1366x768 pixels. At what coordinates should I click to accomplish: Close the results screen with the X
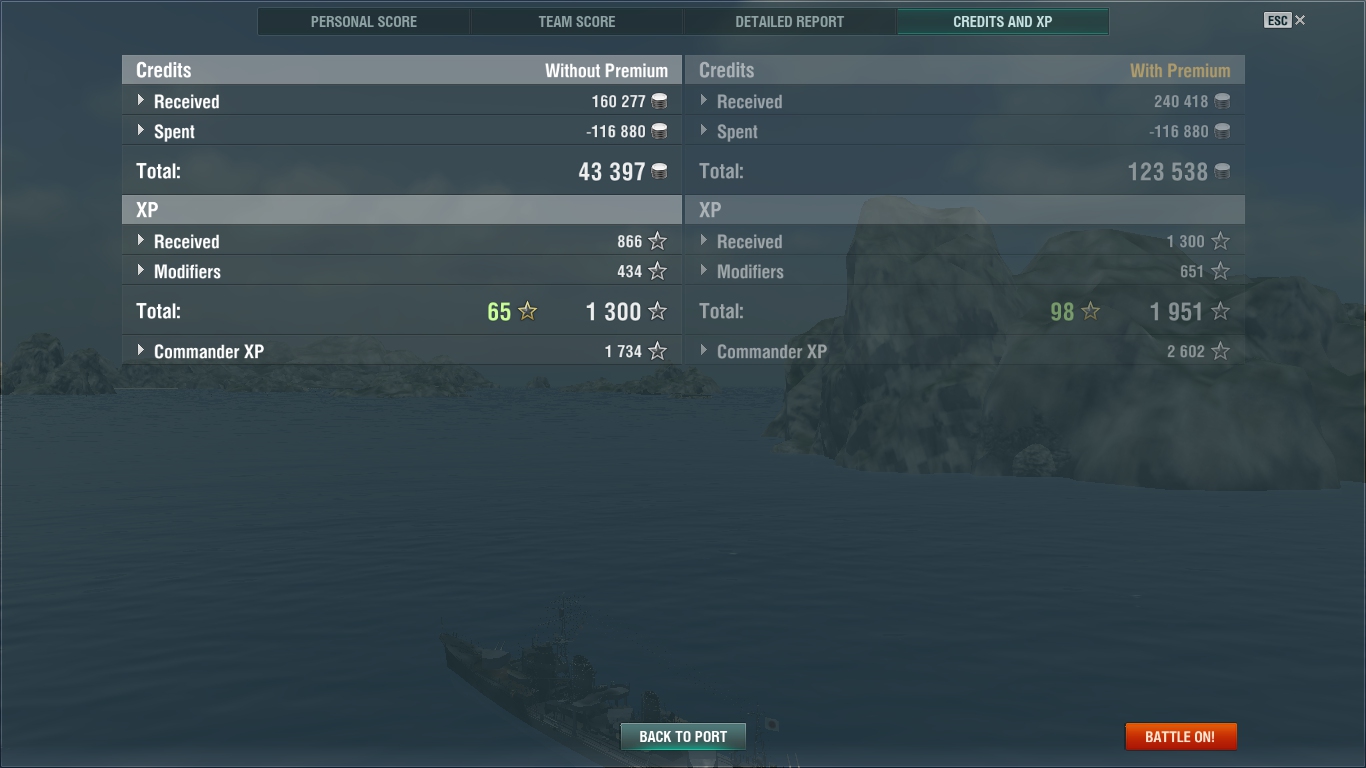(x=1300, y=20)
